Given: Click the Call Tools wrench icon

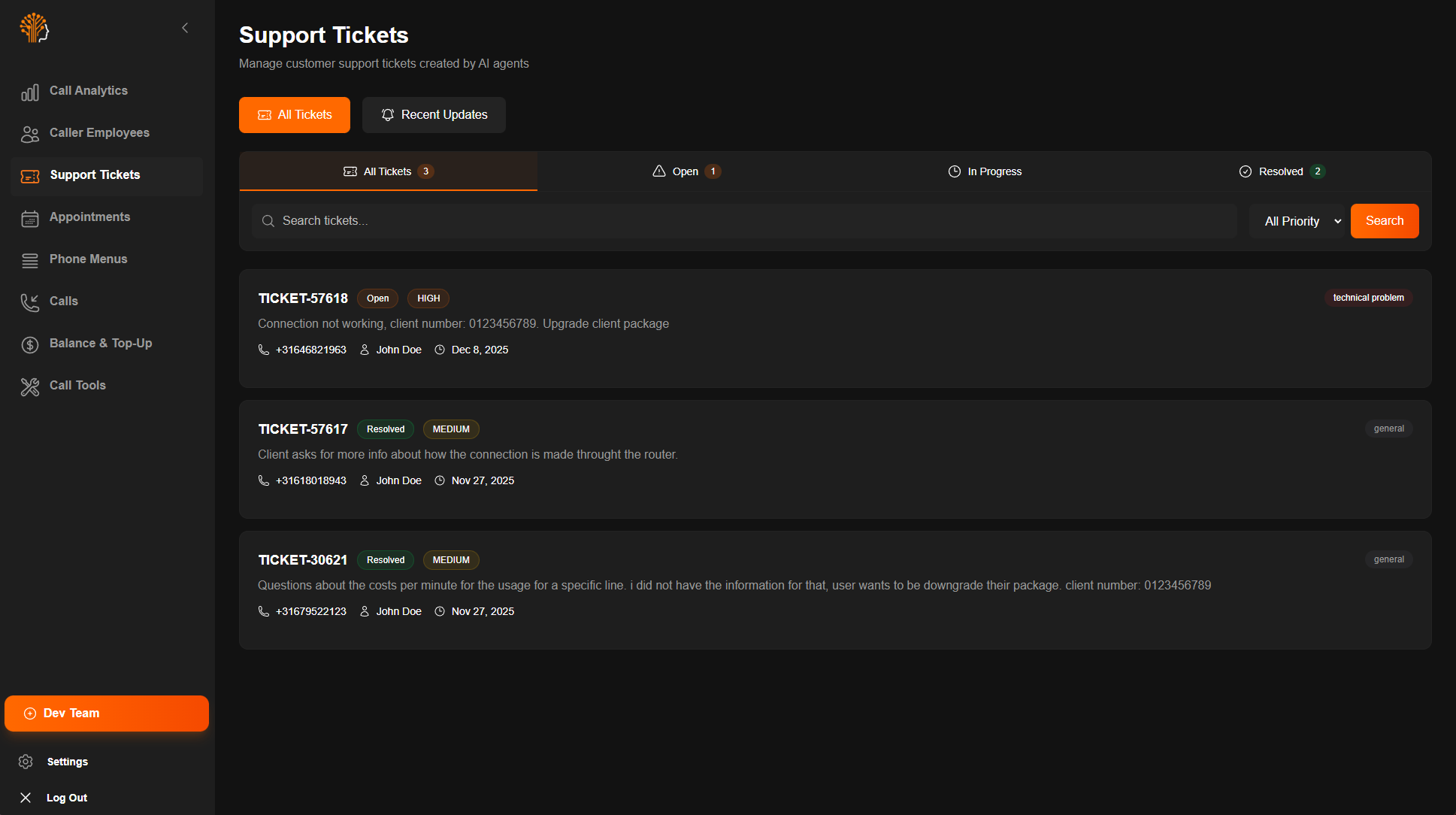Looking at the screenshot, I should coord(30,386).
